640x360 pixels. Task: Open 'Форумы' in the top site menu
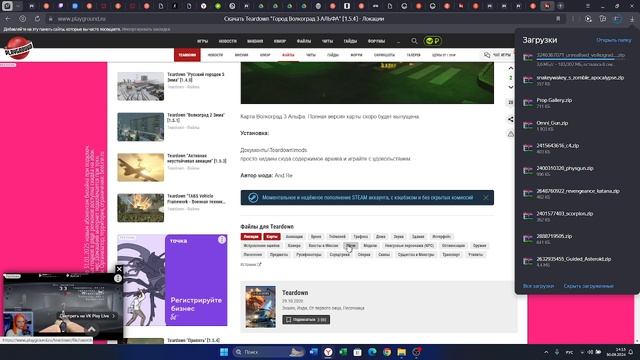coord(376,41)
